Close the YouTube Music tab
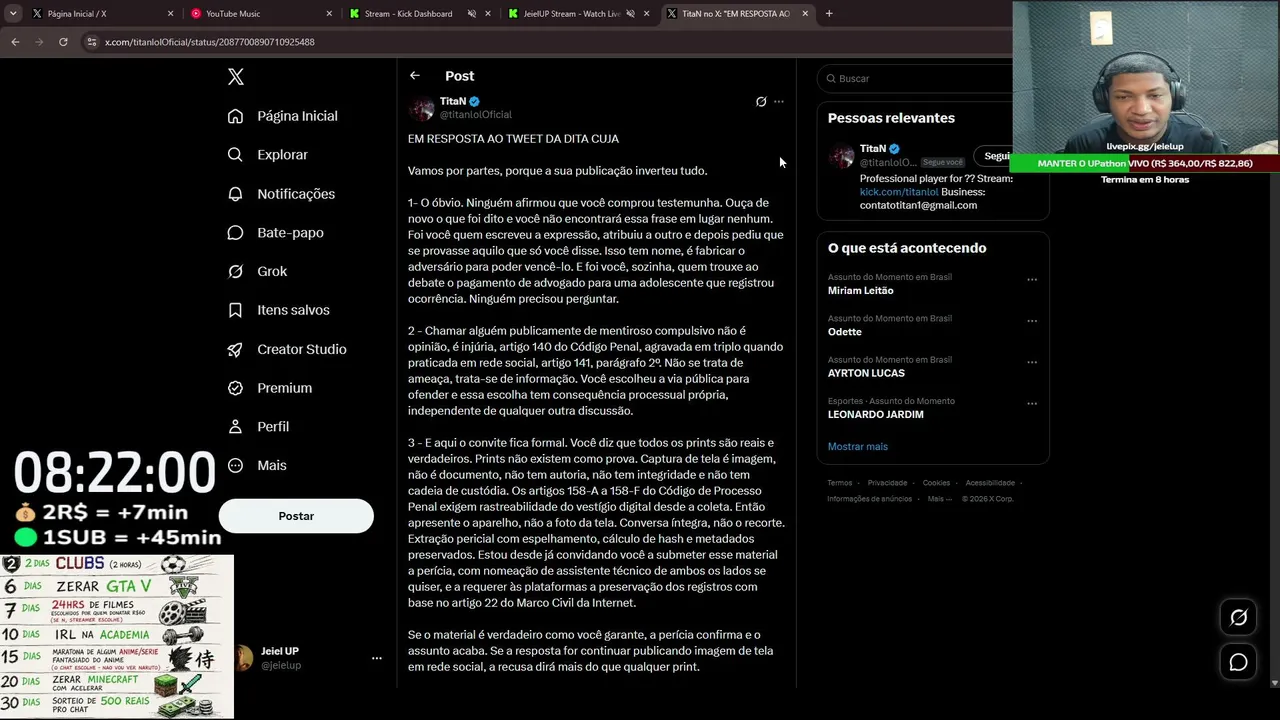 (329, 14)
